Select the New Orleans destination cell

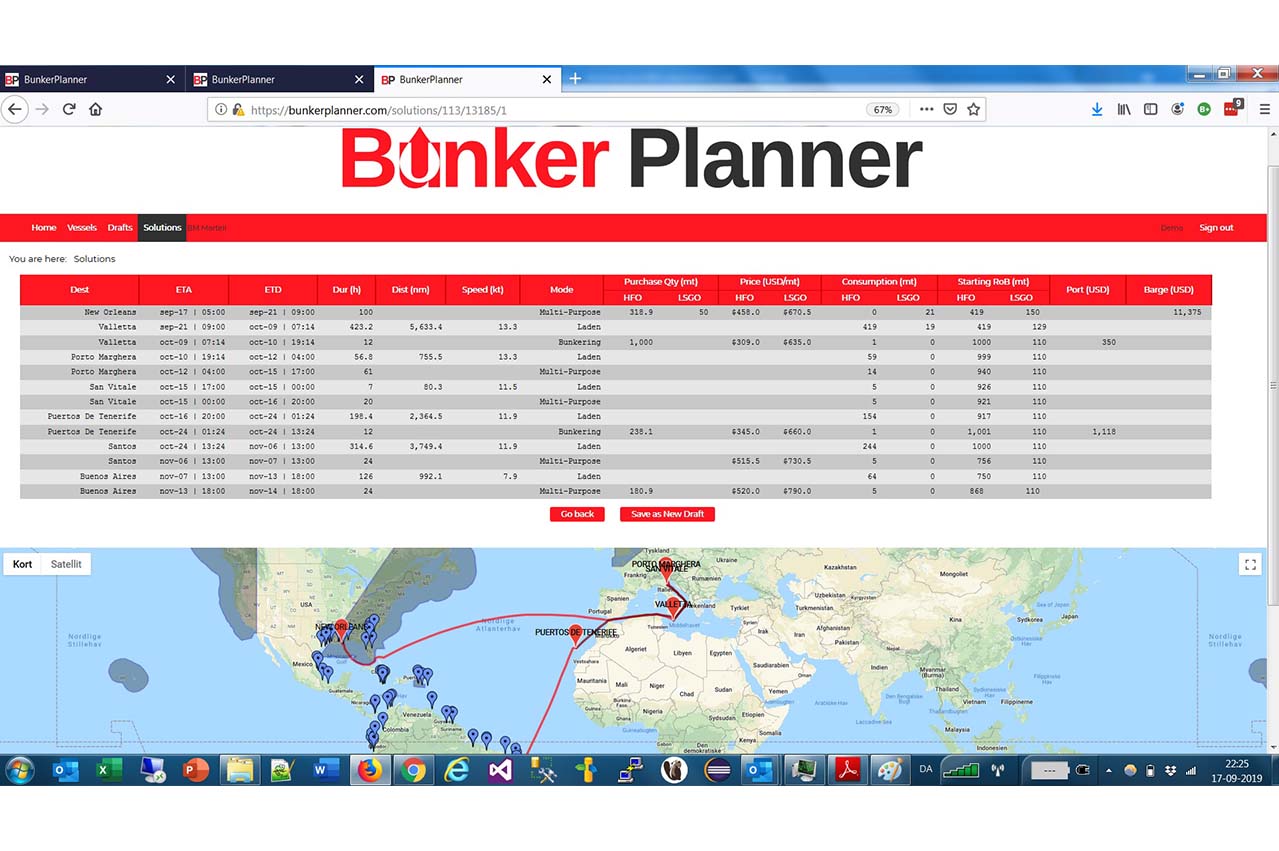pos(79,312)
